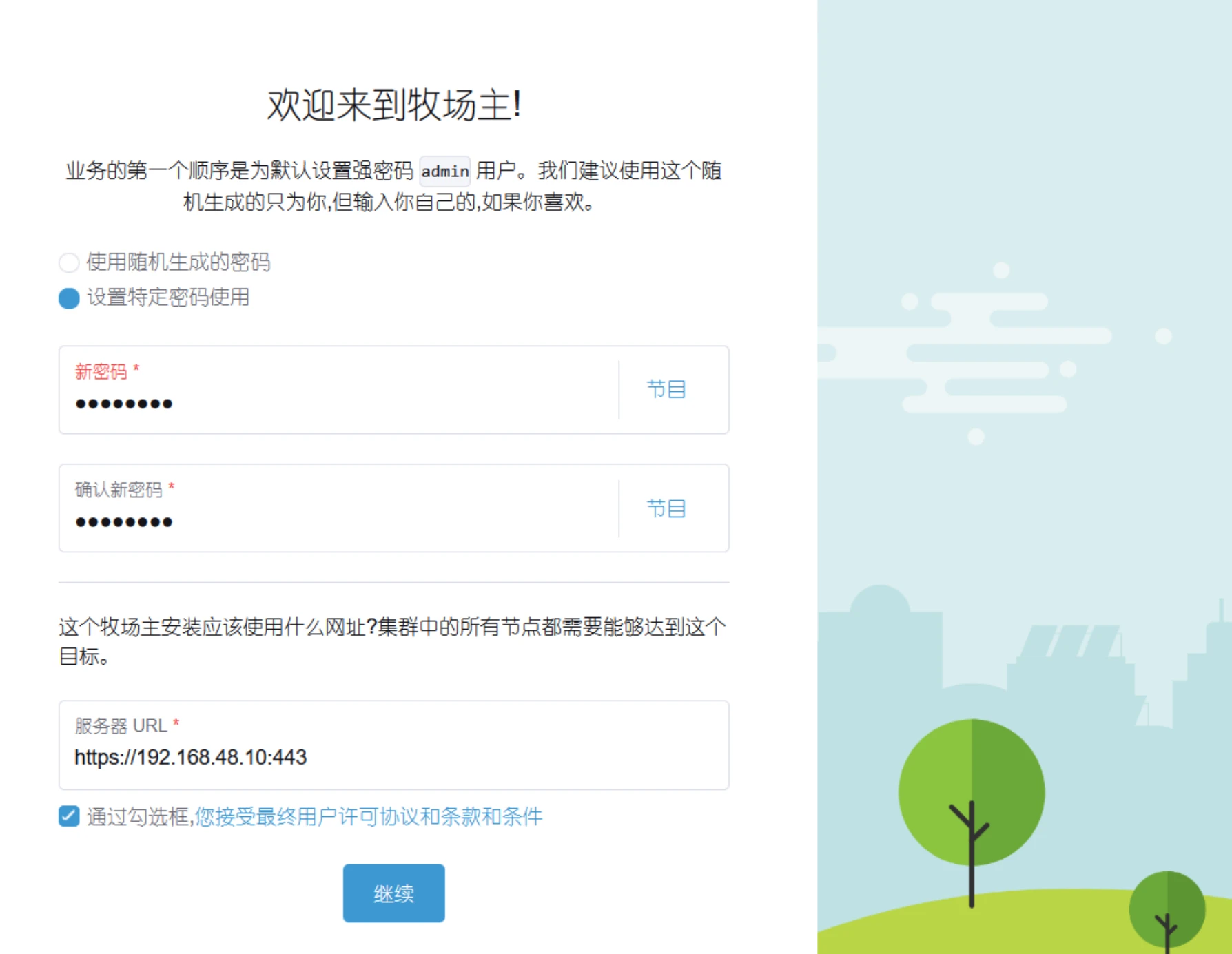This screenshot has width=1232, height=954.
Task: Show the new password using '节目' button
Action: coord(666,390)
